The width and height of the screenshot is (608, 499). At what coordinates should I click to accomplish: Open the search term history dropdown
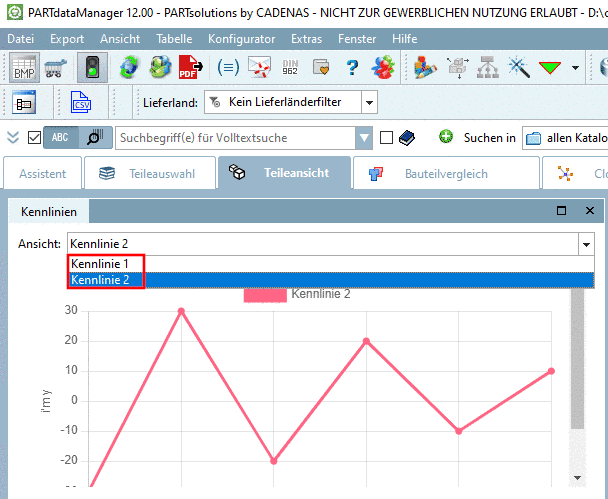(364, 138)
